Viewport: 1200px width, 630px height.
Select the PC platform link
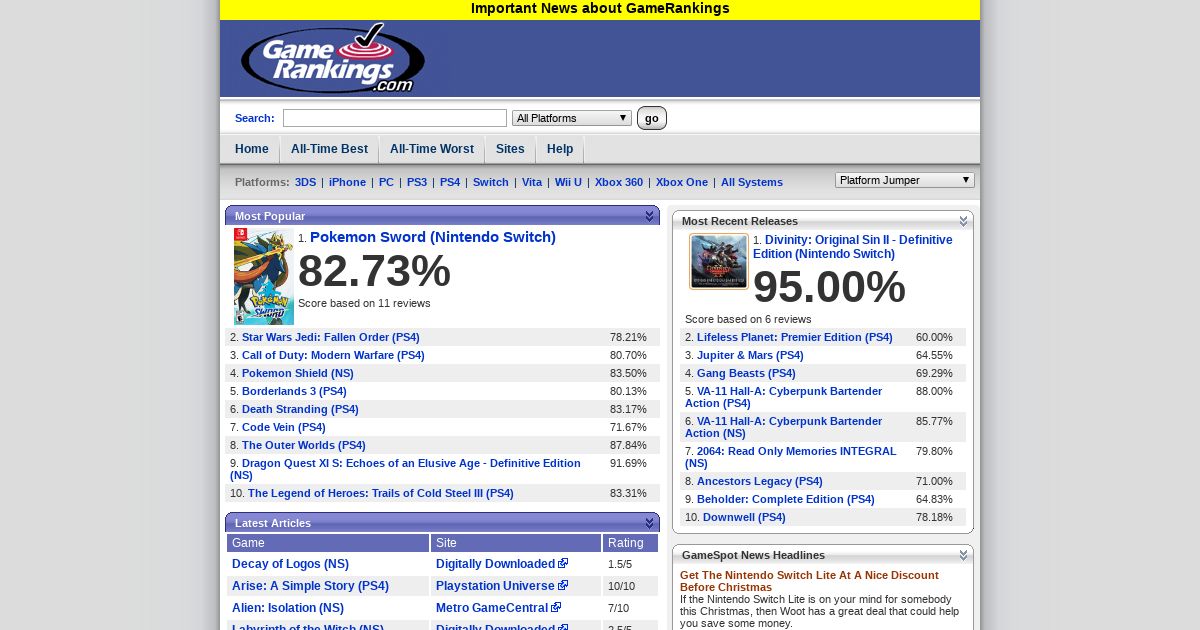point(386,182)
